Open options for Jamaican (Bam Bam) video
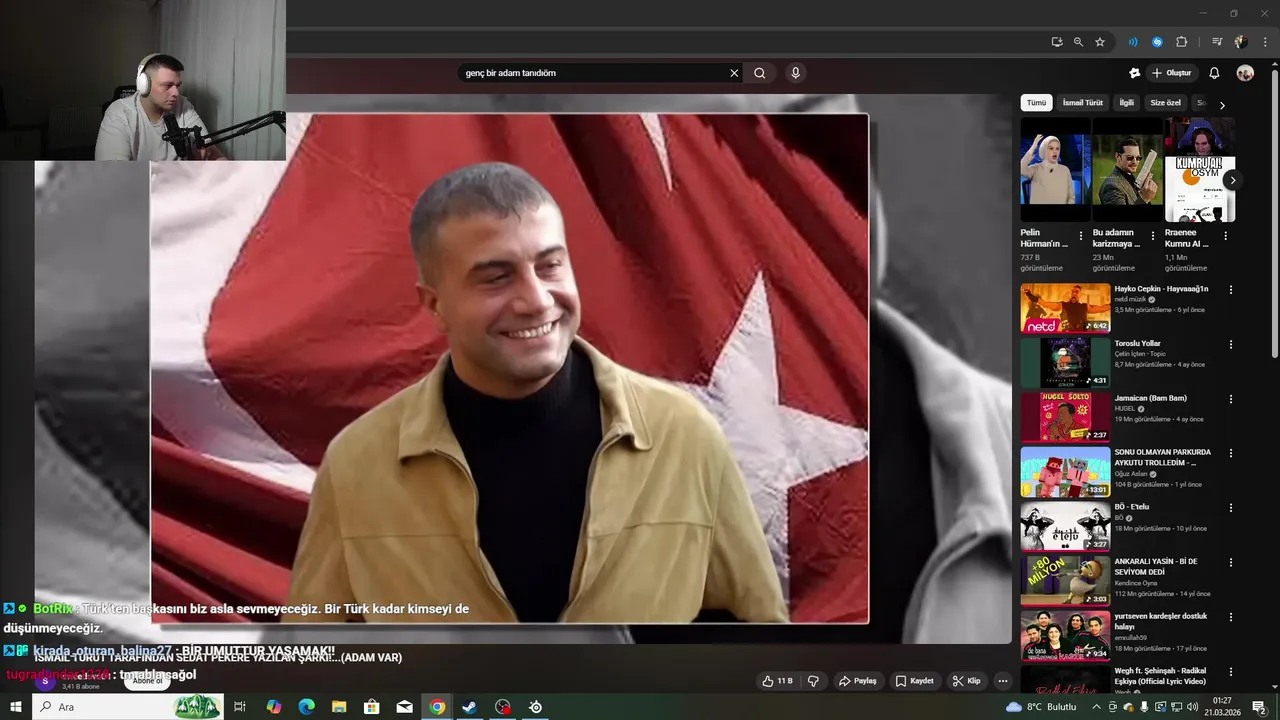Viewport: 1280px width, 720px height. (1231, 399)
